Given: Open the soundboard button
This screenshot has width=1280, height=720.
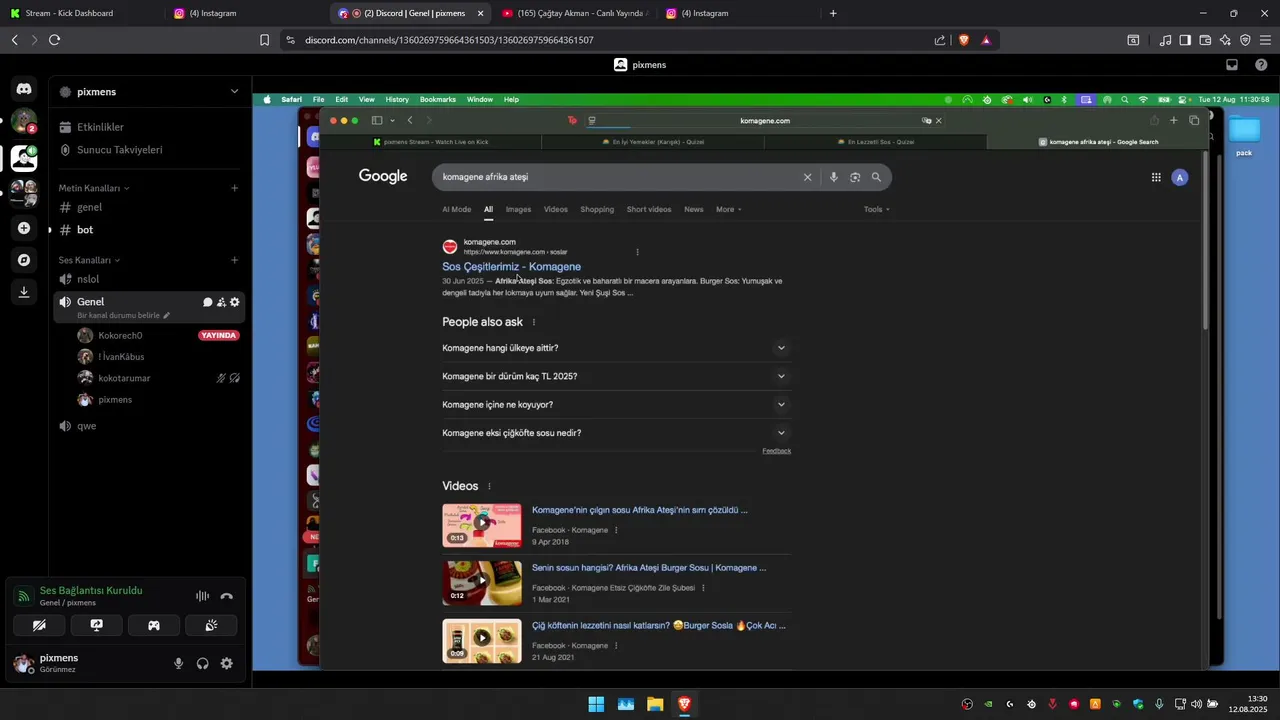Looking at the screenshot, I should 211,625.
